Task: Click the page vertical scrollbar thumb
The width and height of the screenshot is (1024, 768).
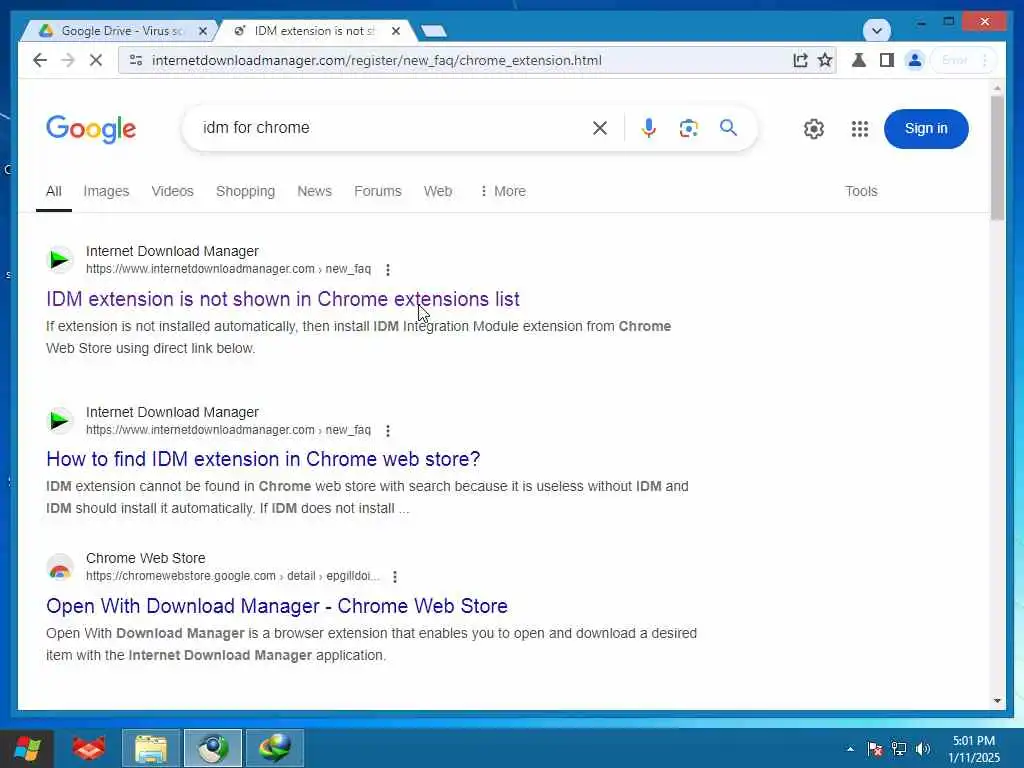Action: click(x=997, y=157)
